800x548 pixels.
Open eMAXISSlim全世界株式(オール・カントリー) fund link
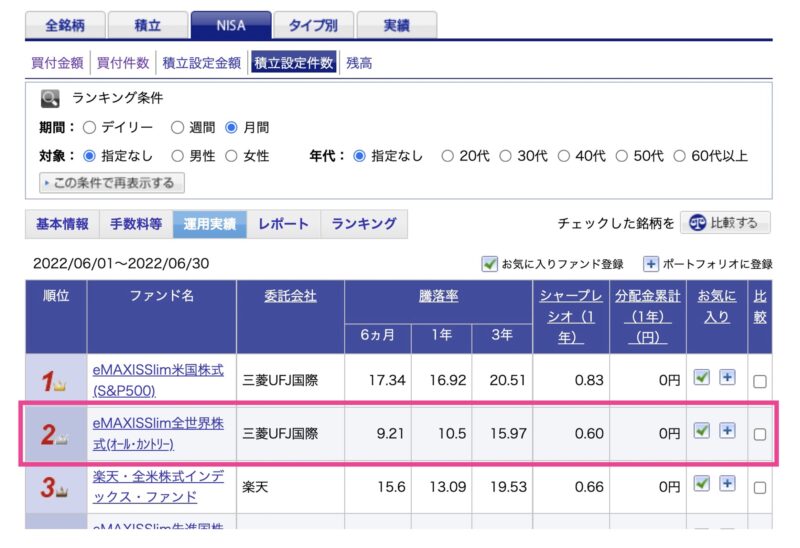coord(158,434)
